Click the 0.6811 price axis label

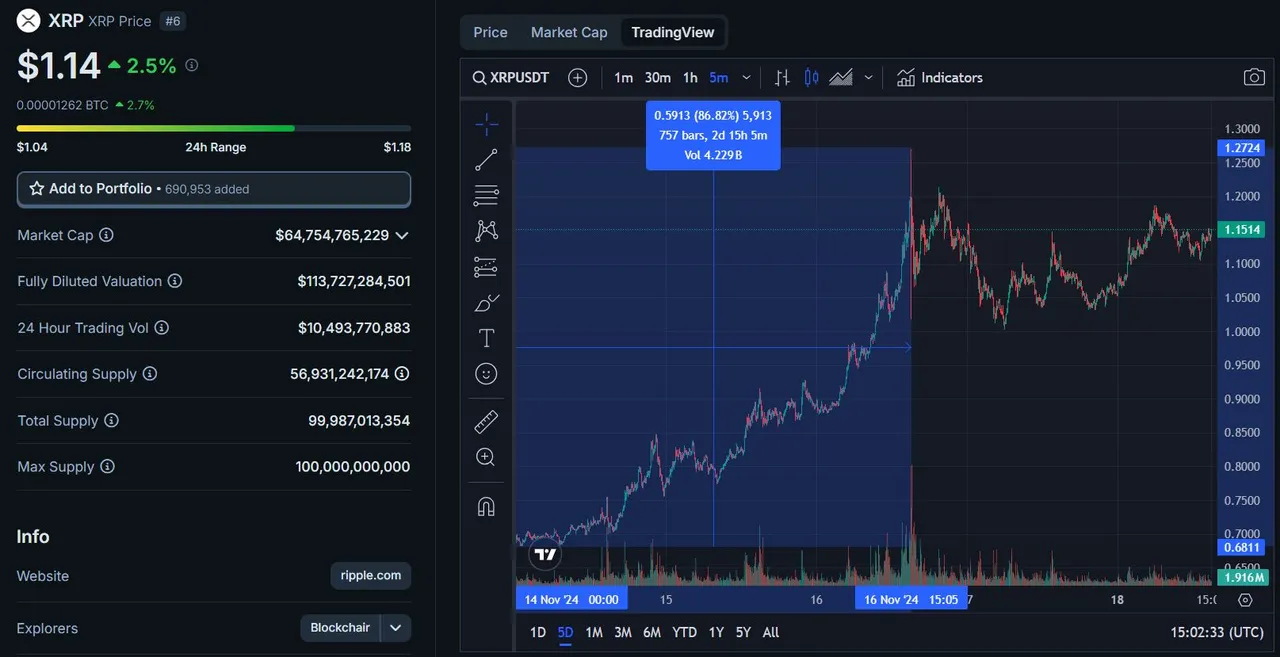(1243, 548)
